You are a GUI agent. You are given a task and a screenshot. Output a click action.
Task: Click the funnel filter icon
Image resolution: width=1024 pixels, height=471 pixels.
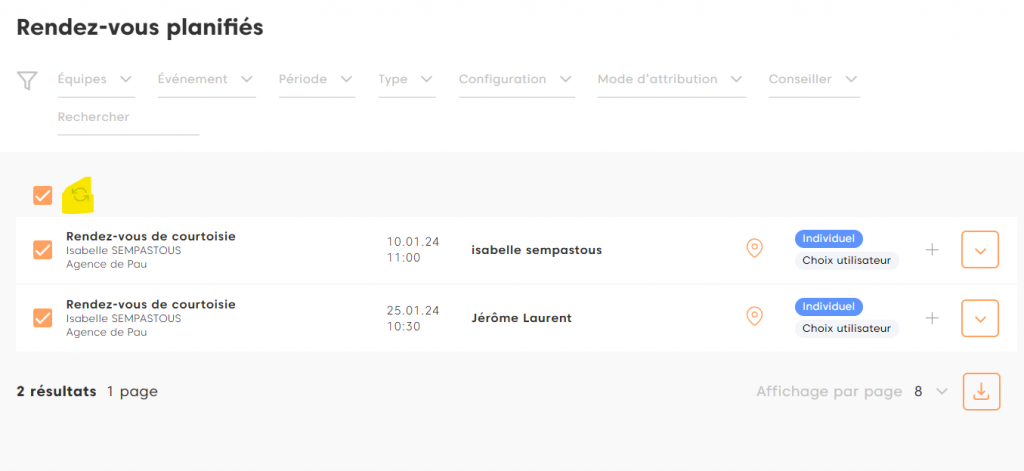(x=28, y=80)
